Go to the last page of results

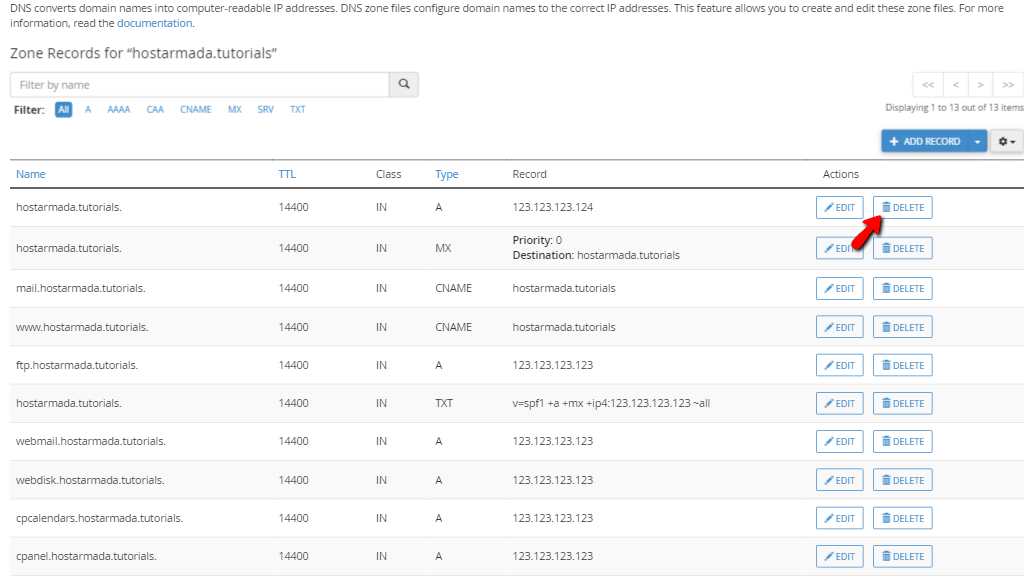(1008, 85)
